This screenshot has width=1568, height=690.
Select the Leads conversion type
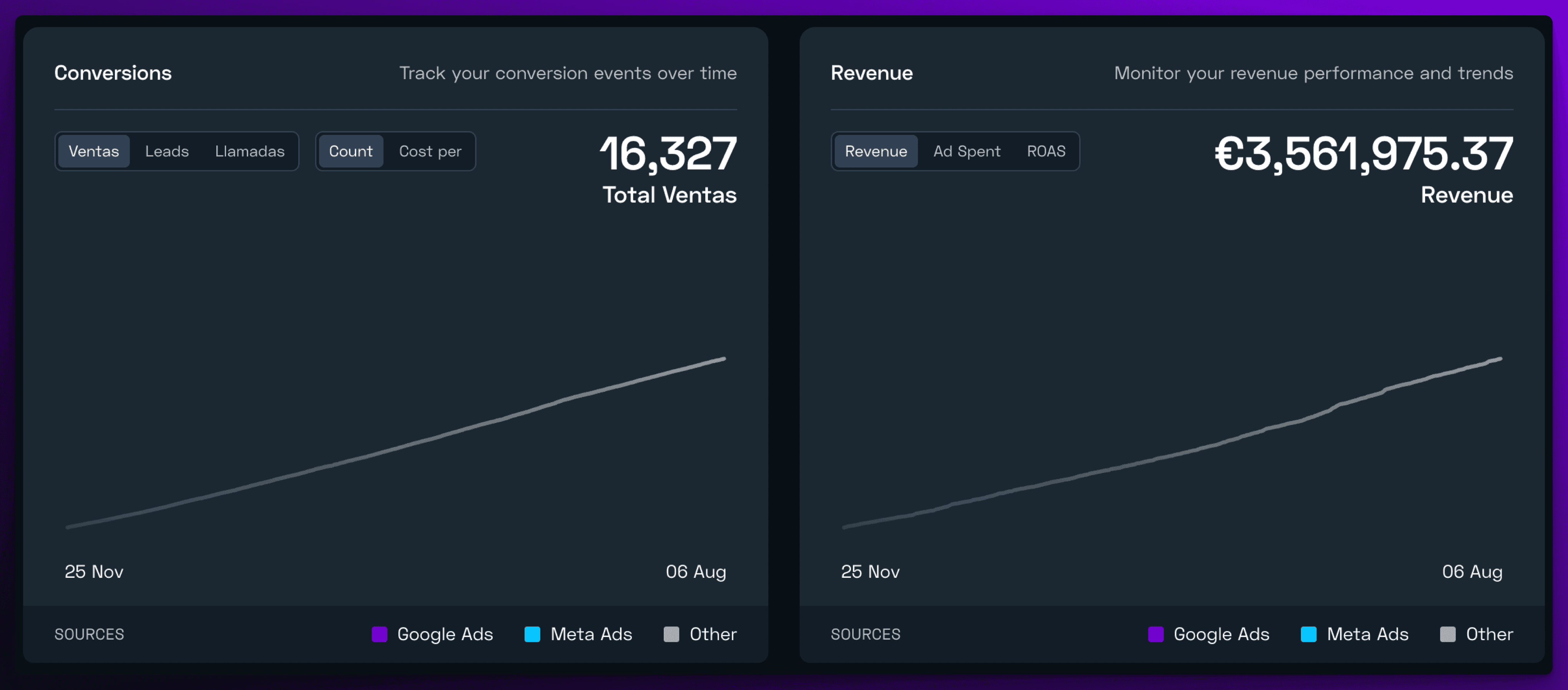pyautogui.click(x=167, y=151)
